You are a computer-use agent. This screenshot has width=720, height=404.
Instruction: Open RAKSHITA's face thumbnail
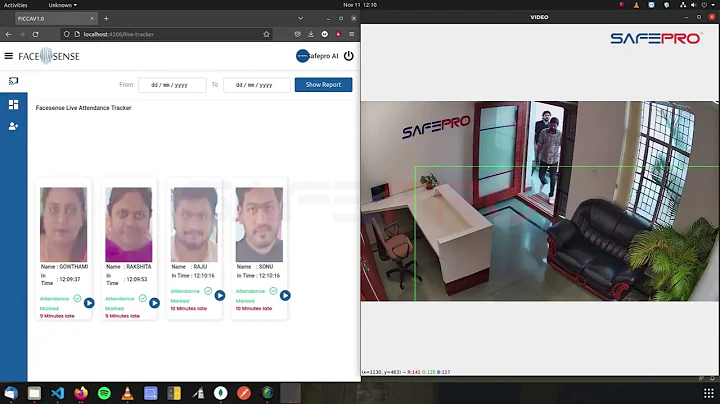[129, 224]
